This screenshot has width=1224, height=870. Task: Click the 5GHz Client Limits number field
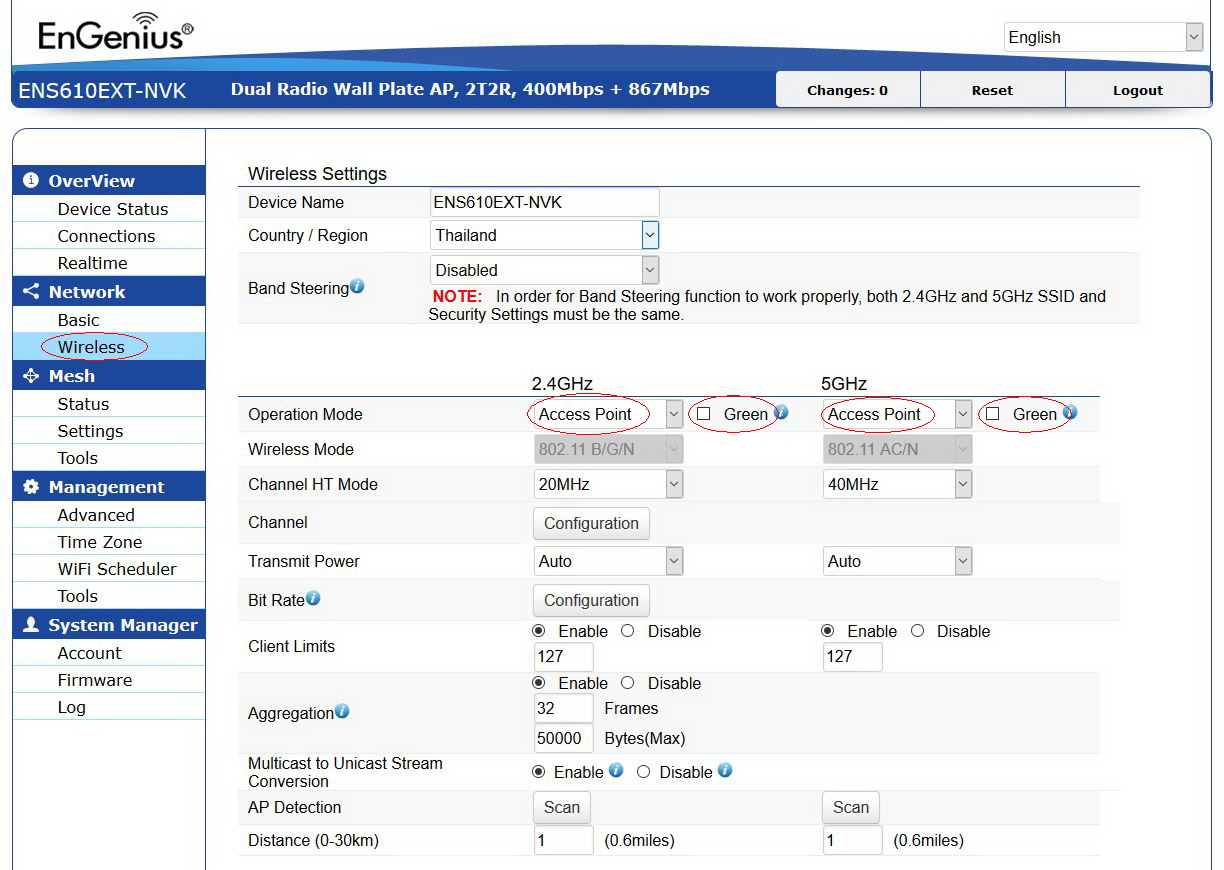coord(852,657)
